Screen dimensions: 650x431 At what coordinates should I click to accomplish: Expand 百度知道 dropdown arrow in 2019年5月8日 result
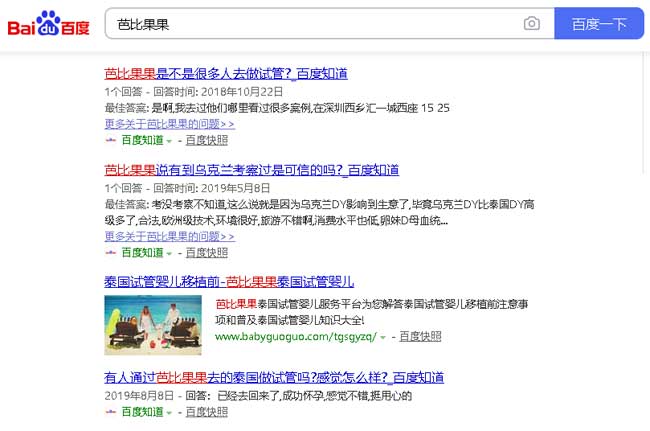pos(169,253)
